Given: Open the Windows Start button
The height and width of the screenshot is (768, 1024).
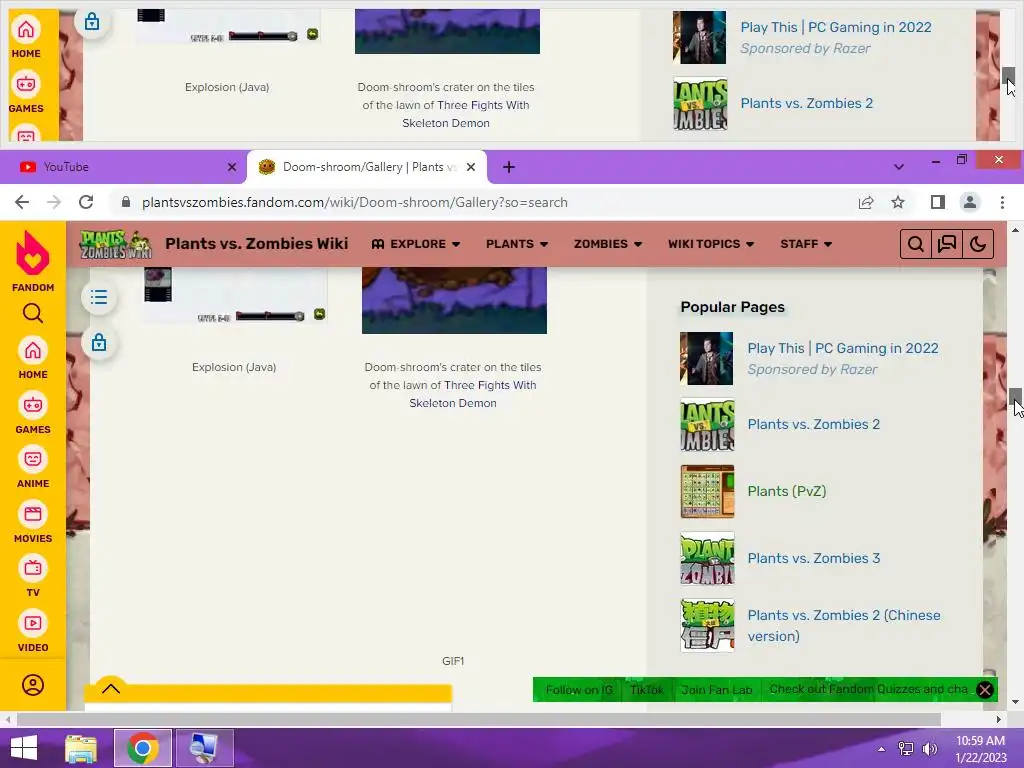Looking at the screenshot, I should pyautogui.click(x=24, y=748).
